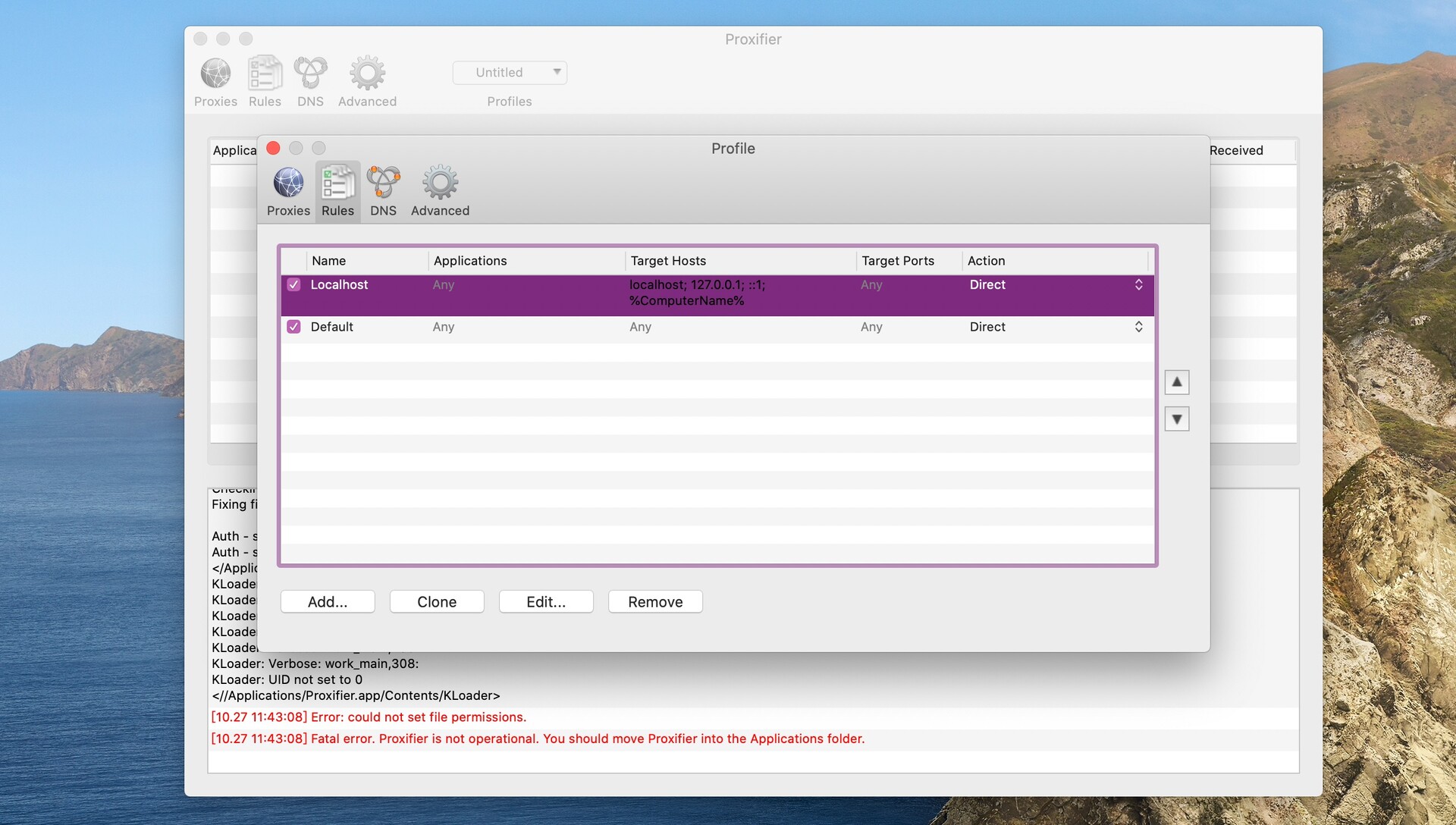Open Proxies icon in Profile window
1456x825 pixels.
point(288,191)
